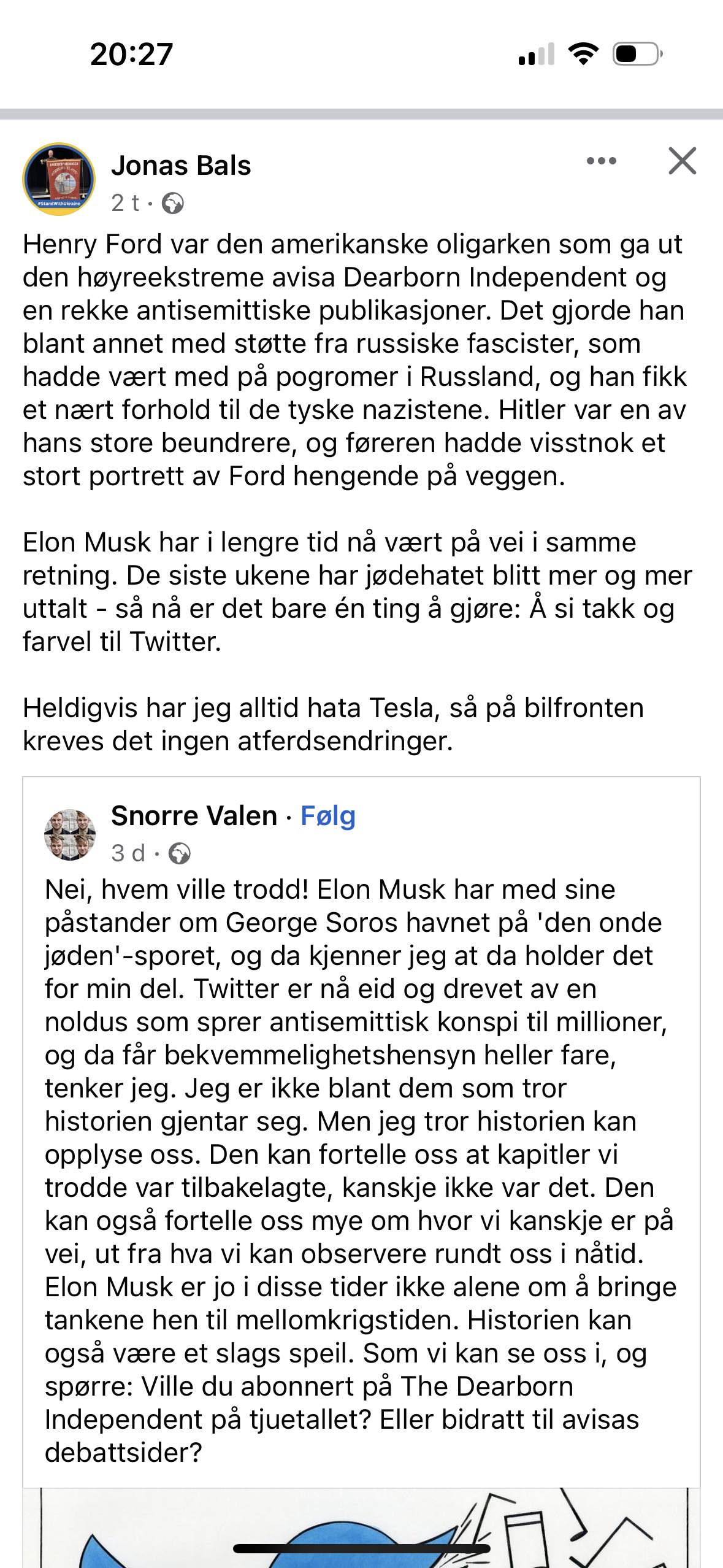Tap the globe icon beside '3 d'
The height and width of the screenshot is (1568, 723).
pyautogui.click(x=180, y=853)
